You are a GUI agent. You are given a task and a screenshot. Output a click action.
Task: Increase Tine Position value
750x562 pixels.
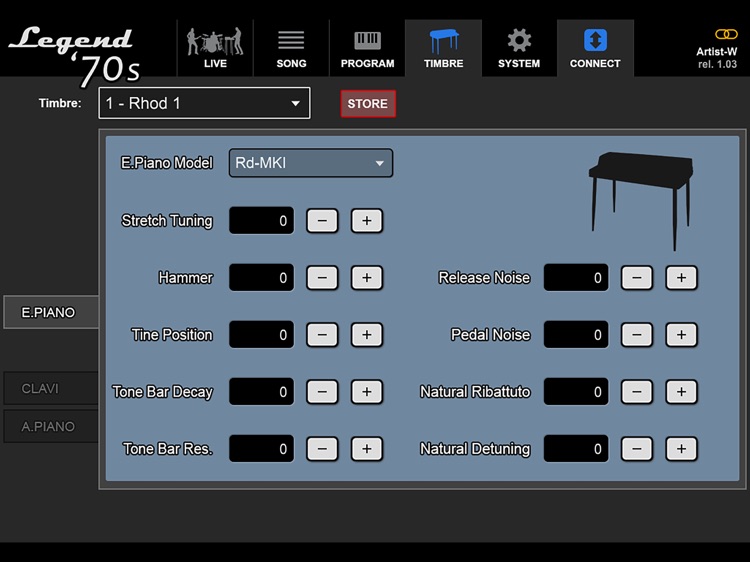(x=367, y=334)
